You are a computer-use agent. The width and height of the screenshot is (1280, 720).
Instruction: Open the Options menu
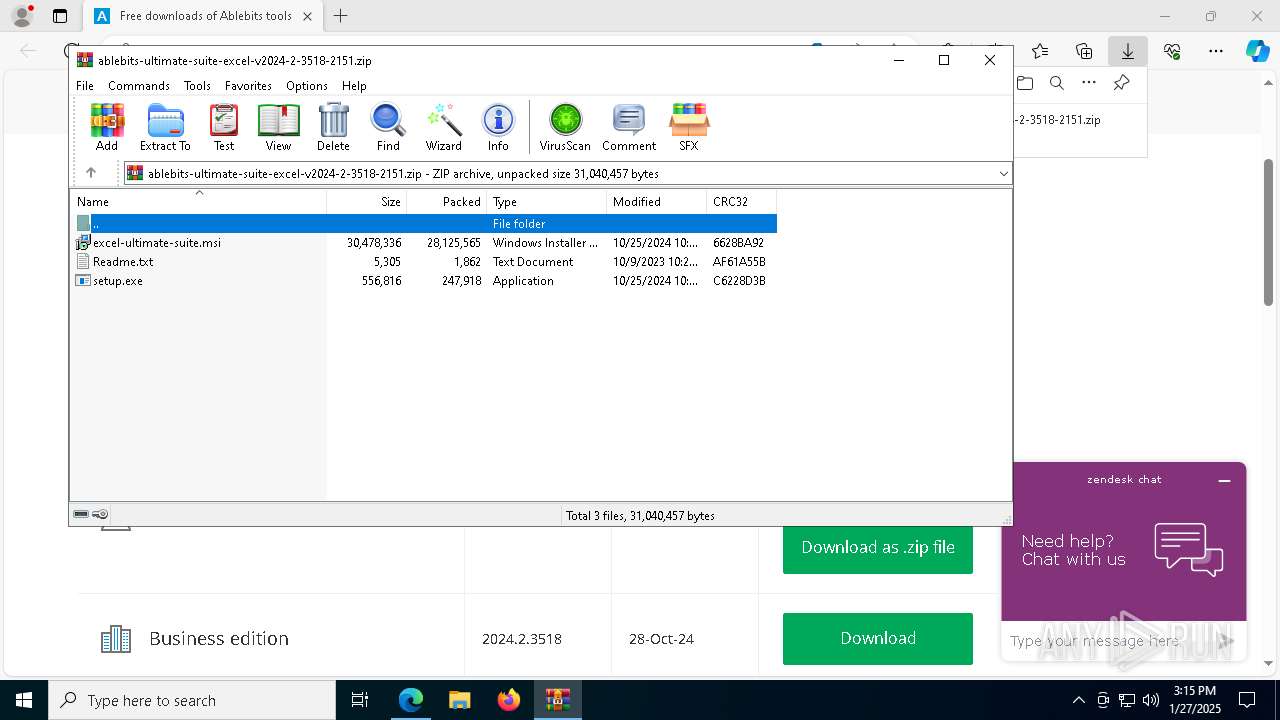[307, 86]
